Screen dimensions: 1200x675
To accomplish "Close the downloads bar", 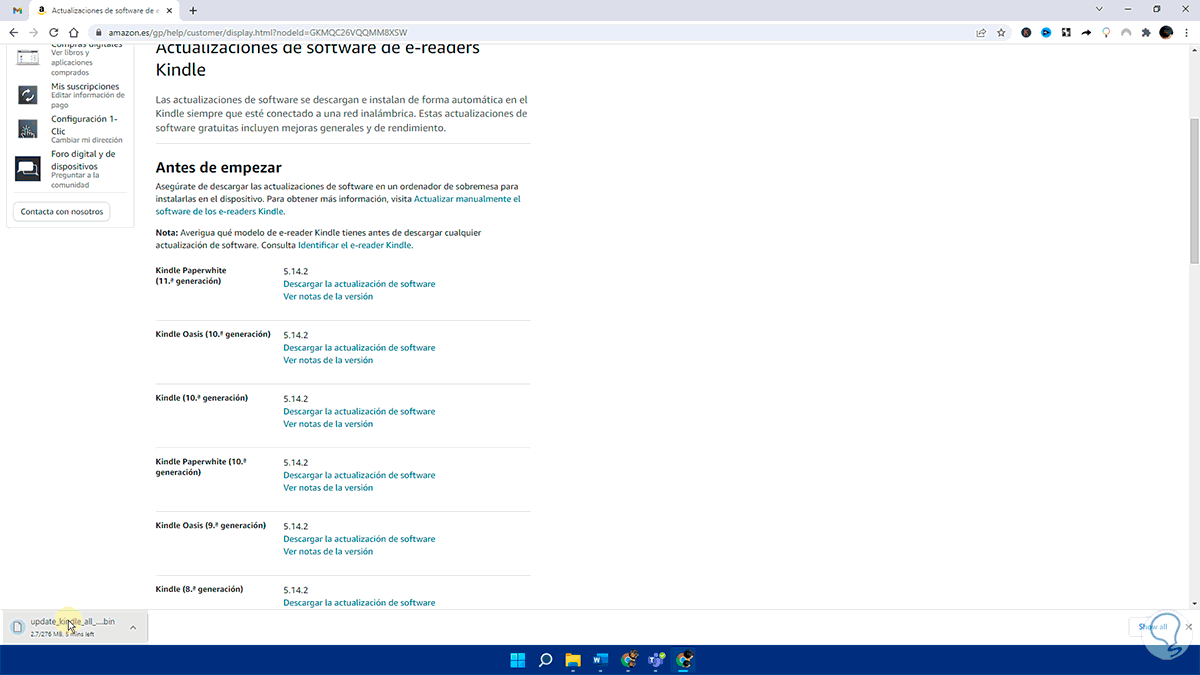I will click(x=1188, y=627).
